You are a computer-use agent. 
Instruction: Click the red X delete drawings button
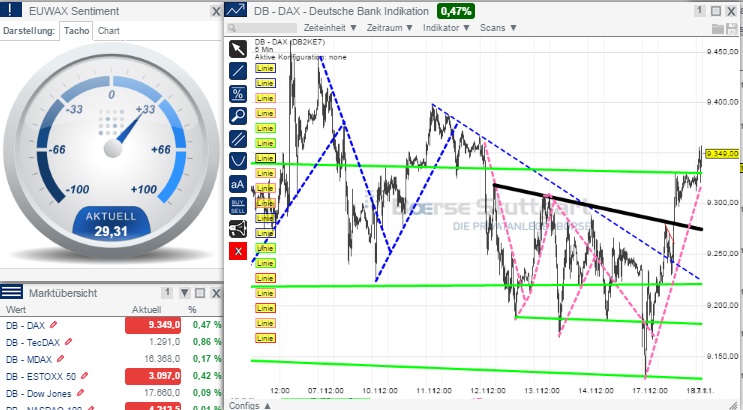coord(238,251)
